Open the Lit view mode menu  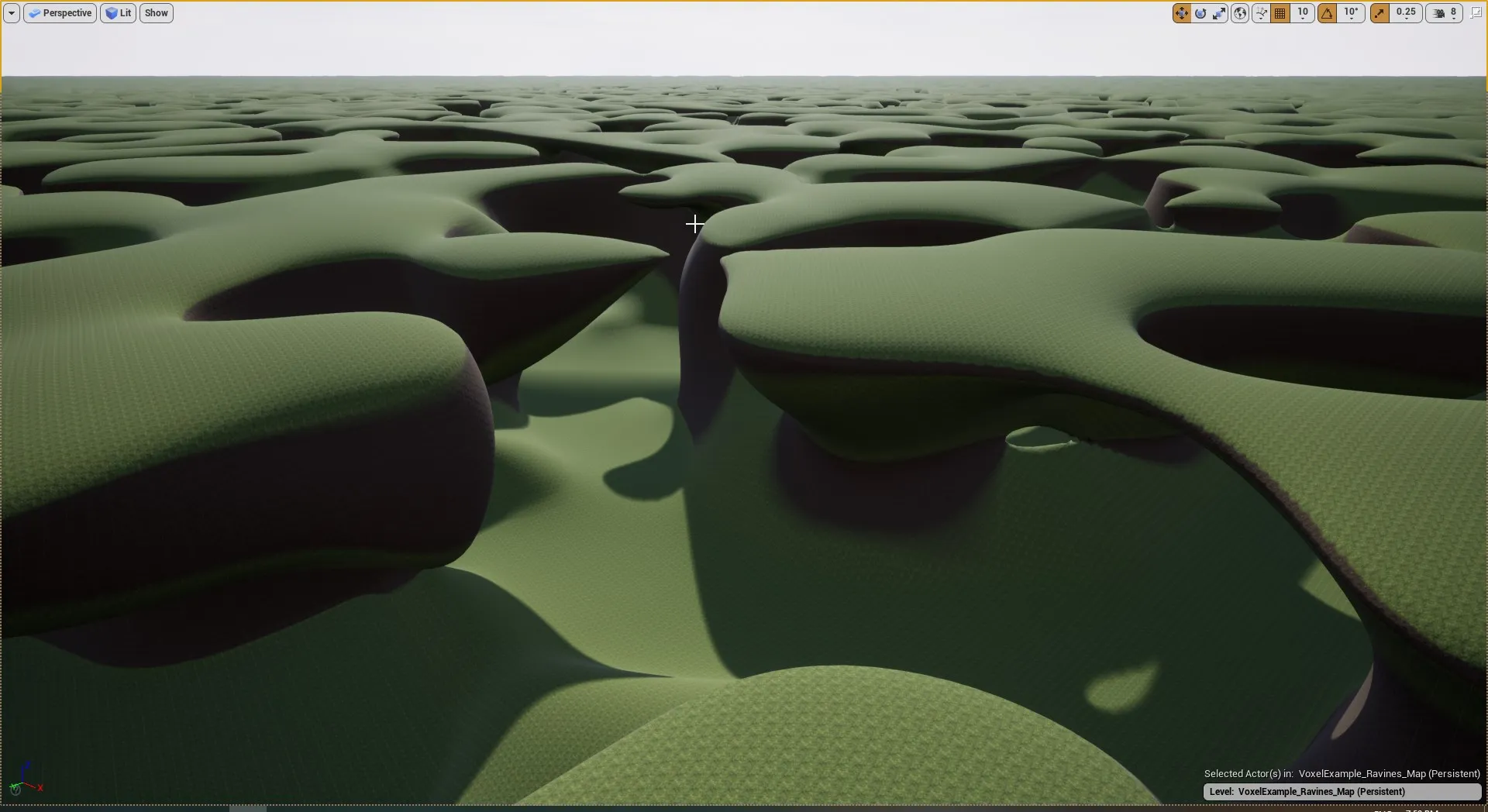pyautogui.click(x=119, y=13)
